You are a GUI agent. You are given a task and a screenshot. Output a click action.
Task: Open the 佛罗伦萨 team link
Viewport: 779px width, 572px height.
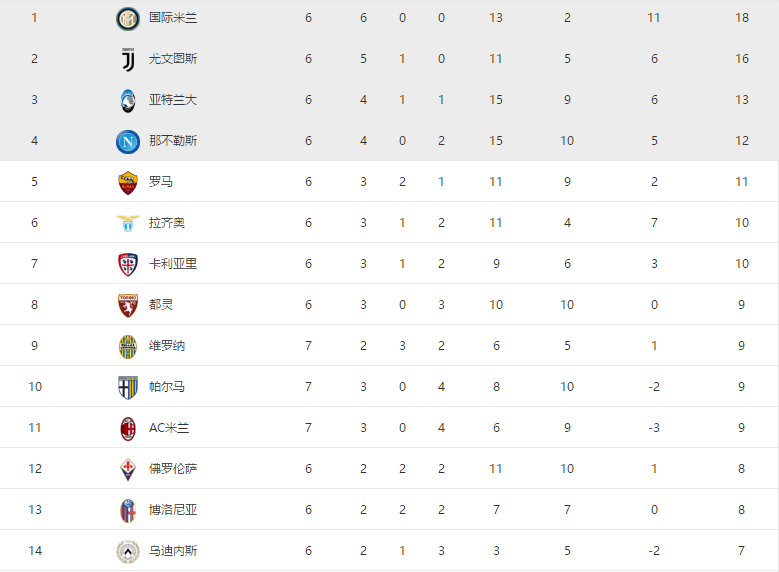tap(173, 469)
